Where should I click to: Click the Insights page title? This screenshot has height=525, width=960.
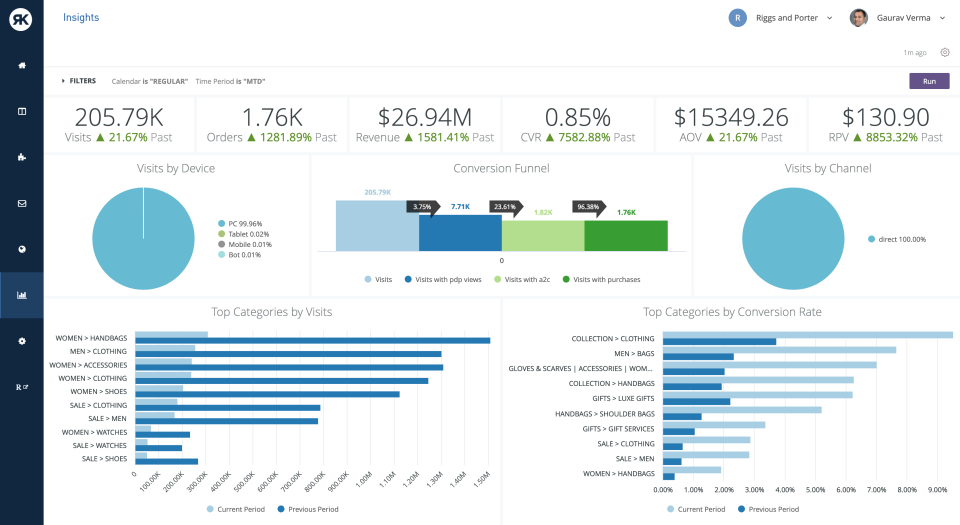[x=81, y=18]
